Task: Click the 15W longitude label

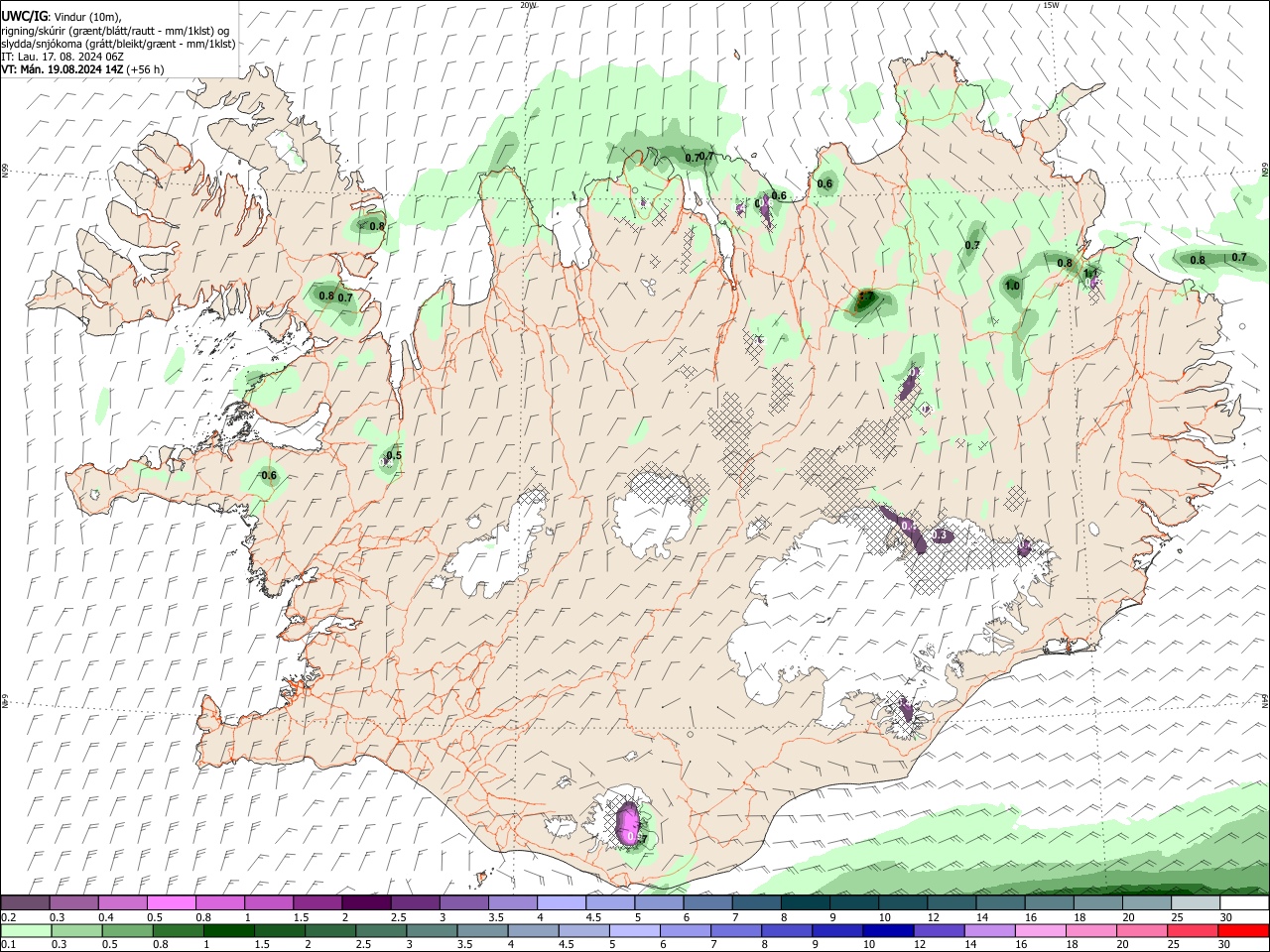Action: (1051, 5)
